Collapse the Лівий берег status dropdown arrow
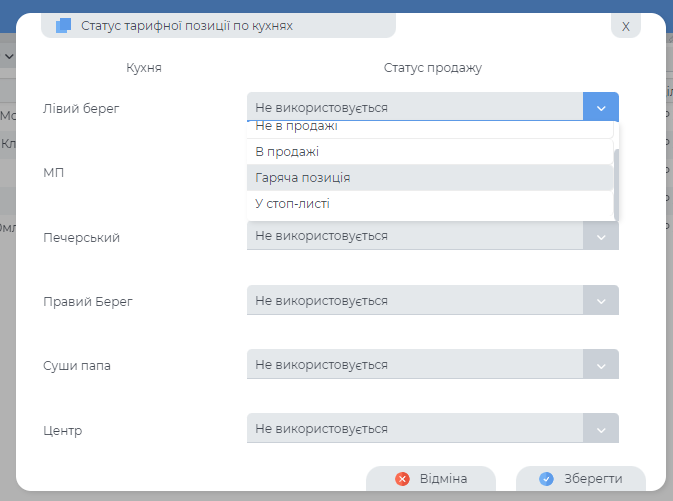673x501 pixels. tap(600, 107)
